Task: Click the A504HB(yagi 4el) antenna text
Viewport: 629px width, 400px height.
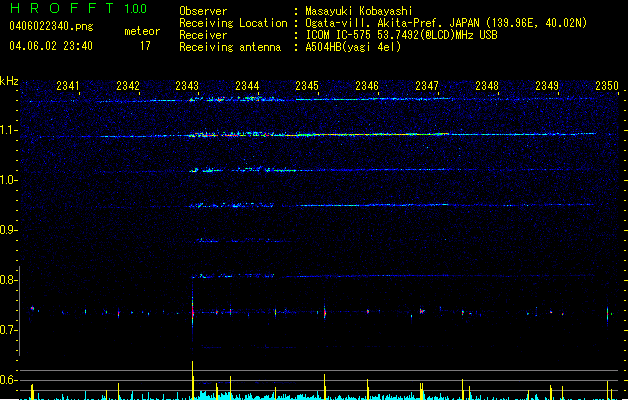Action: 353,47
